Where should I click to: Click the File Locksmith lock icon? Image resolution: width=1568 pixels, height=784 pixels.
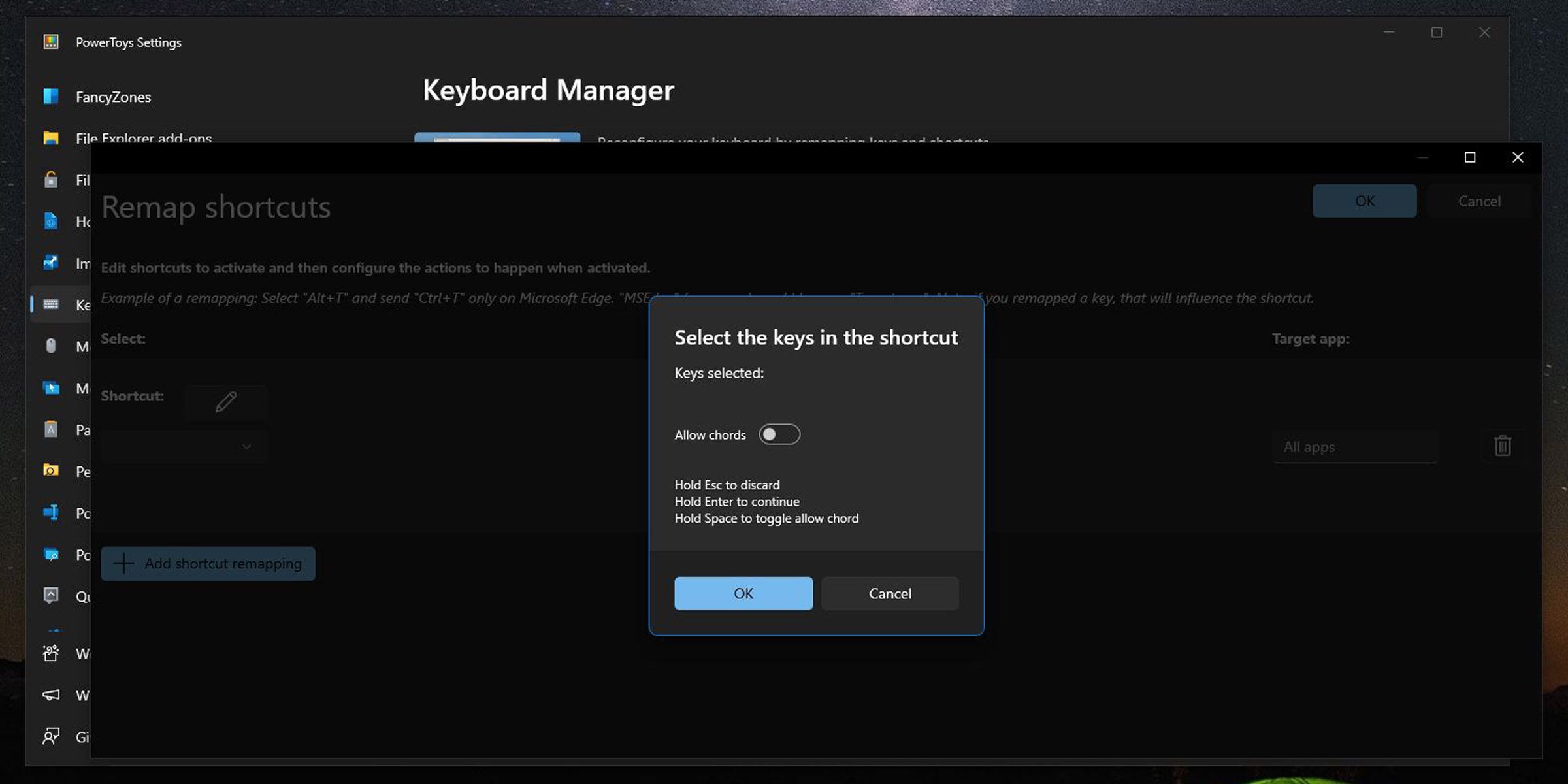(51, 180)
